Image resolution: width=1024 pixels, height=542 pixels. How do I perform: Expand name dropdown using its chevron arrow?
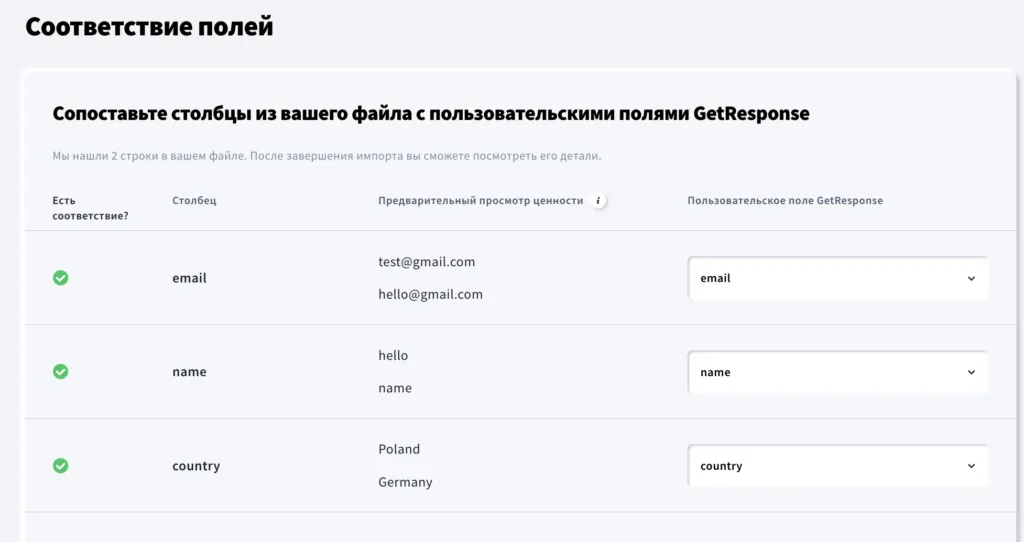(971, 372)
